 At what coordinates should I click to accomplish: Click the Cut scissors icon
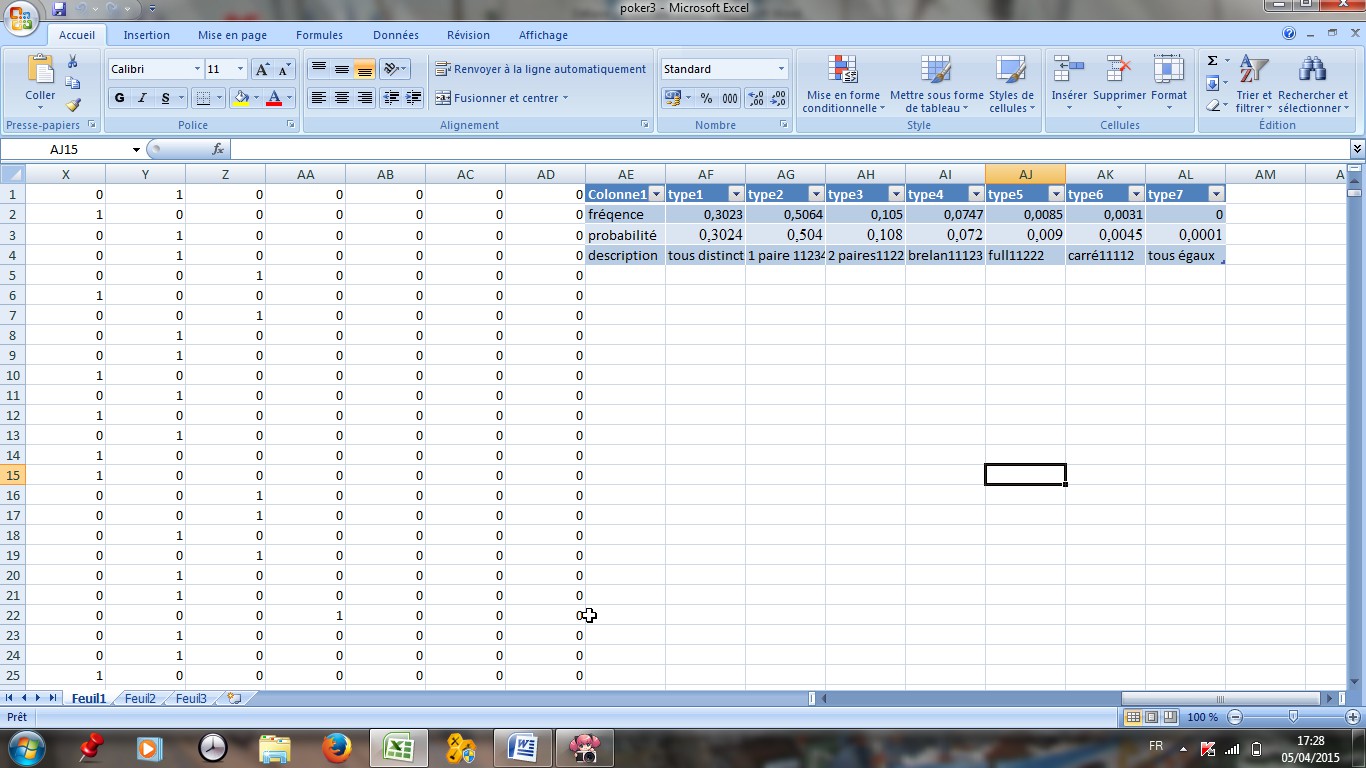73,62
